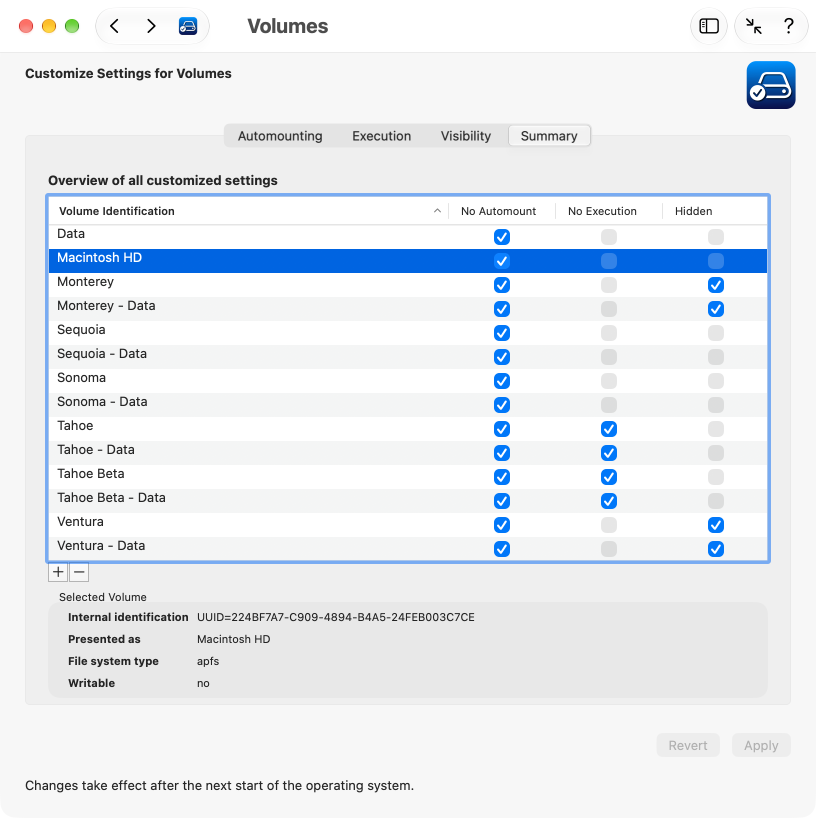The height and width of the screenshot is (818, 816).
Task: Toggle No Execution for Tahoe Beta
Action: (x=608, y=477)
